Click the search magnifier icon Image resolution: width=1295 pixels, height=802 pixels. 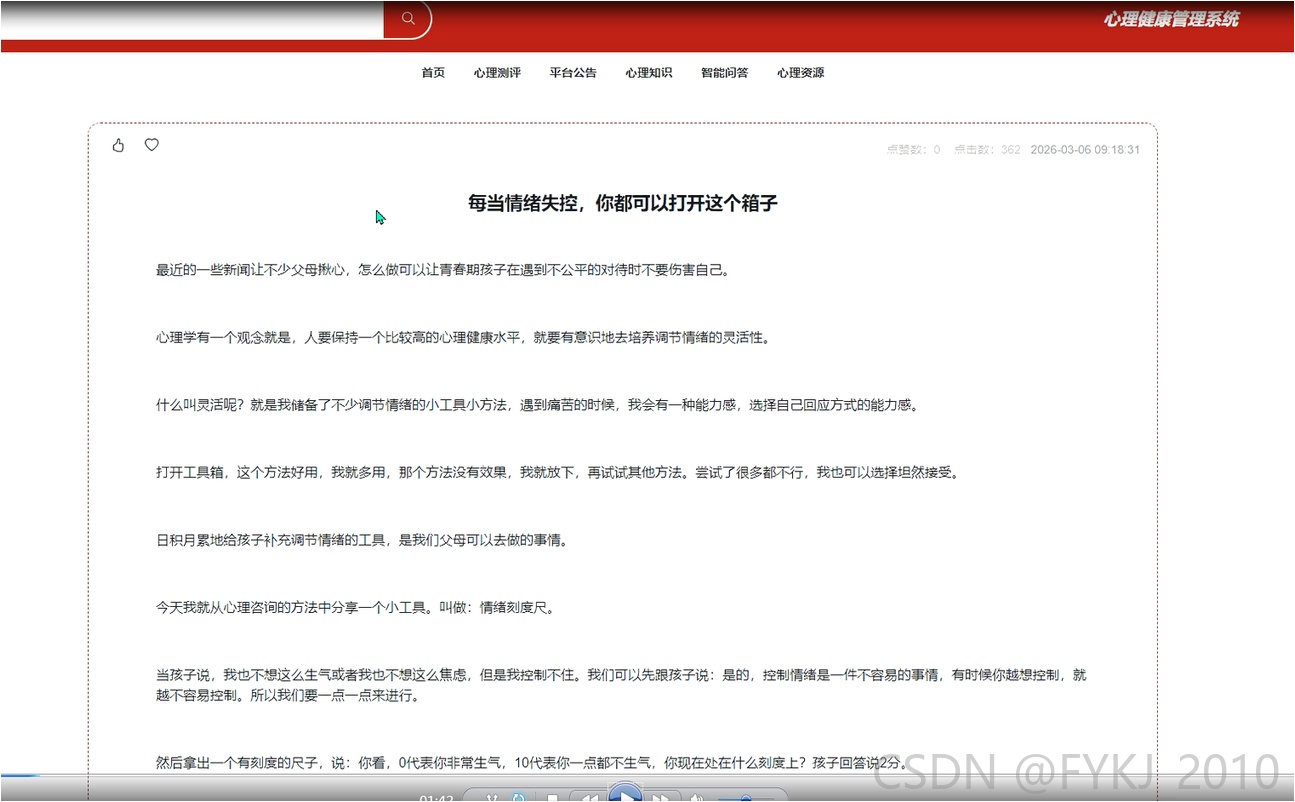coord(408,18)
